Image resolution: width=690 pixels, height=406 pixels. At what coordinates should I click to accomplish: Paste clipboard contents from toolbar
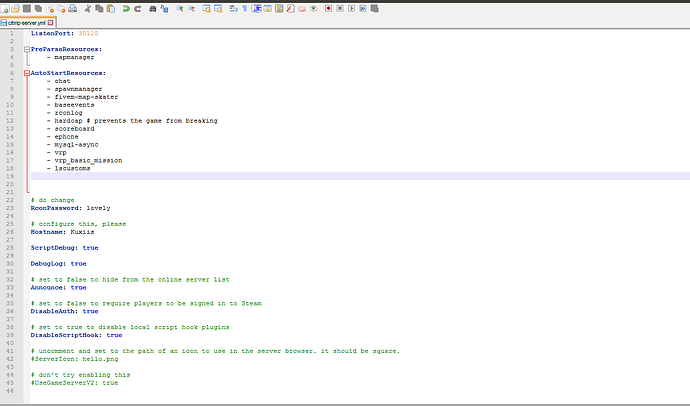(x=110, y=8)
